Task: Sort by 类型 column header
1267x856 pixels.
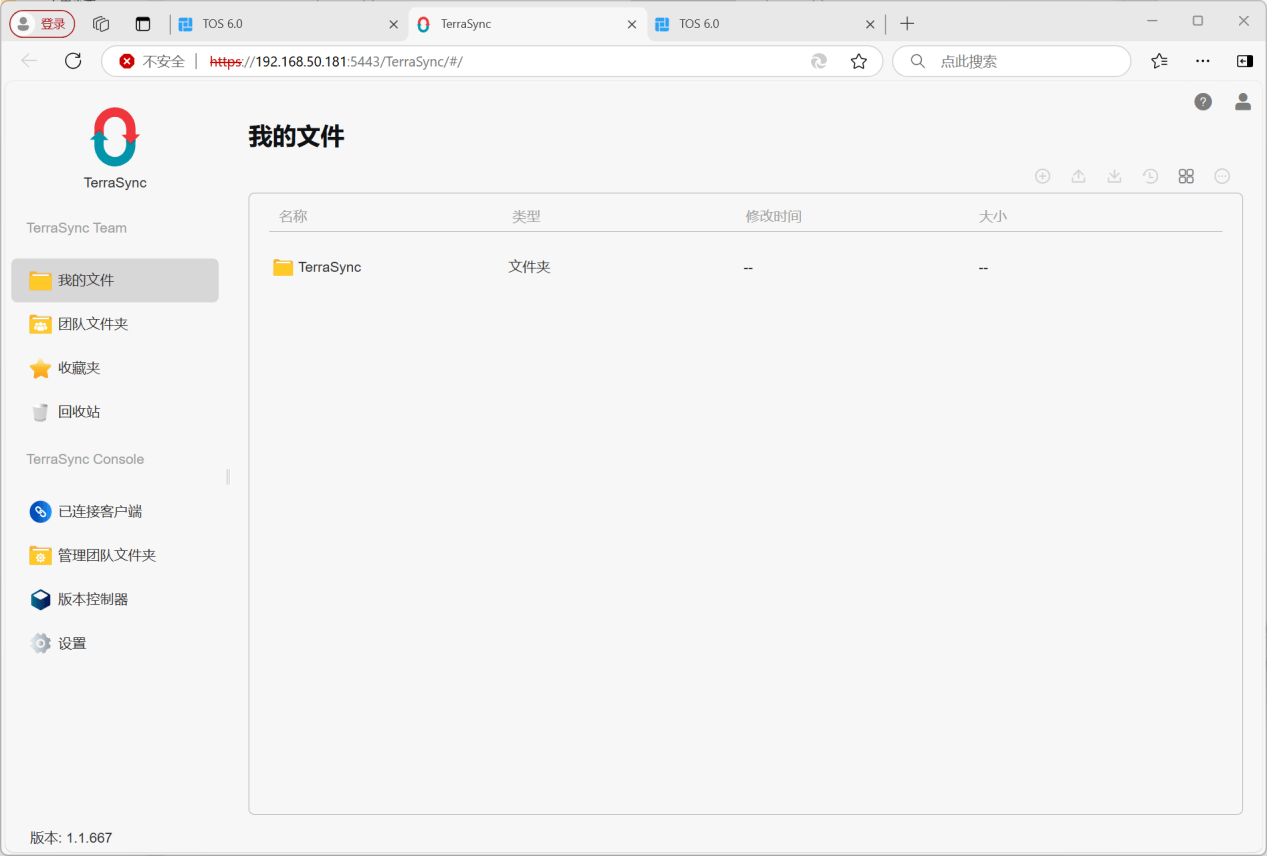Action: click(526, 216)
